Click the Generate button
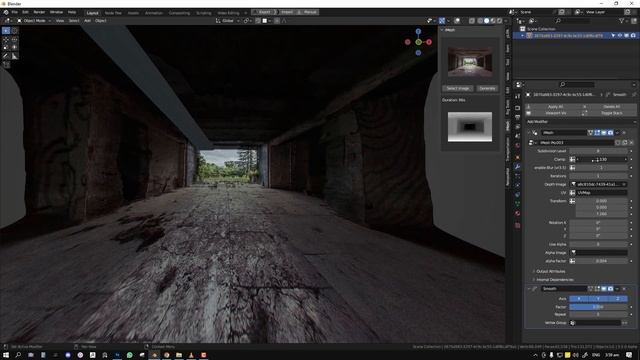Screen dimensions: 640x360 click(487, 88)
